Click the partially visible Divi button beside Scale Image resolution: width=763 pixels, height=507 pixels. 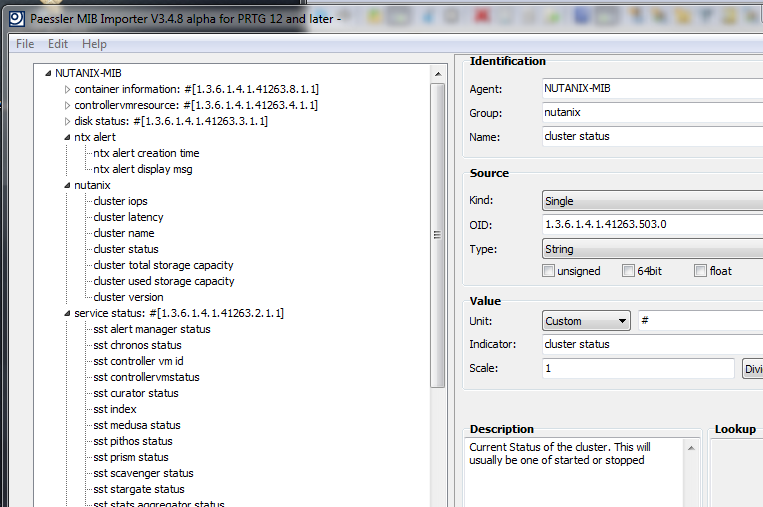click(752, 369)
